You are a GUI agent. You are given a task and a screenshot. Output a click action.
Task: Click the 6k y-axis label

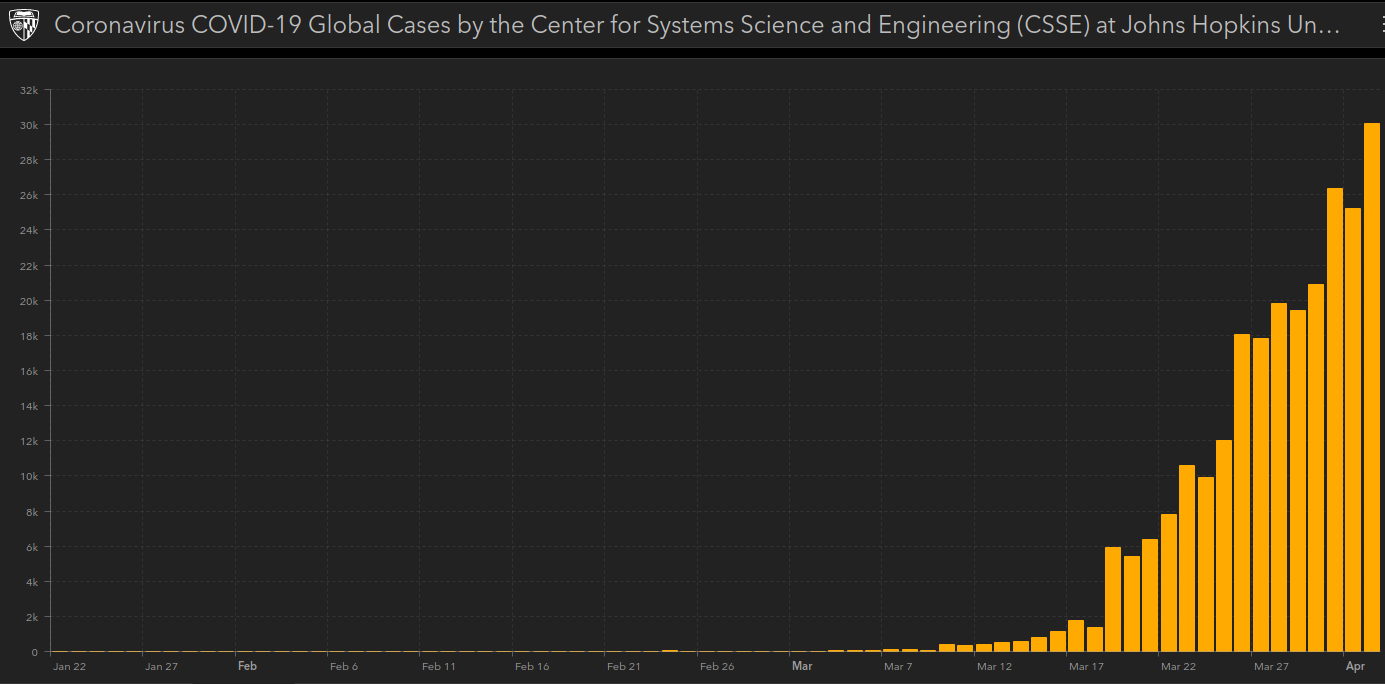click(32, 547)
